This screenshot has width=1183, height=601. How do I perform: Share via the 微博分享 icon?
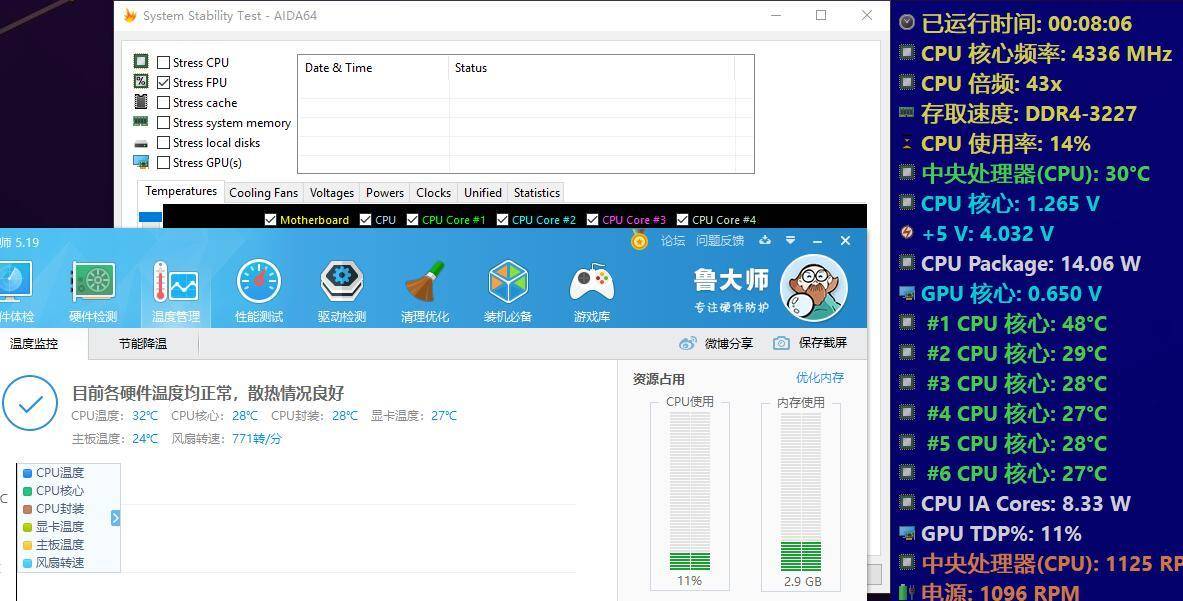point(689,342)
